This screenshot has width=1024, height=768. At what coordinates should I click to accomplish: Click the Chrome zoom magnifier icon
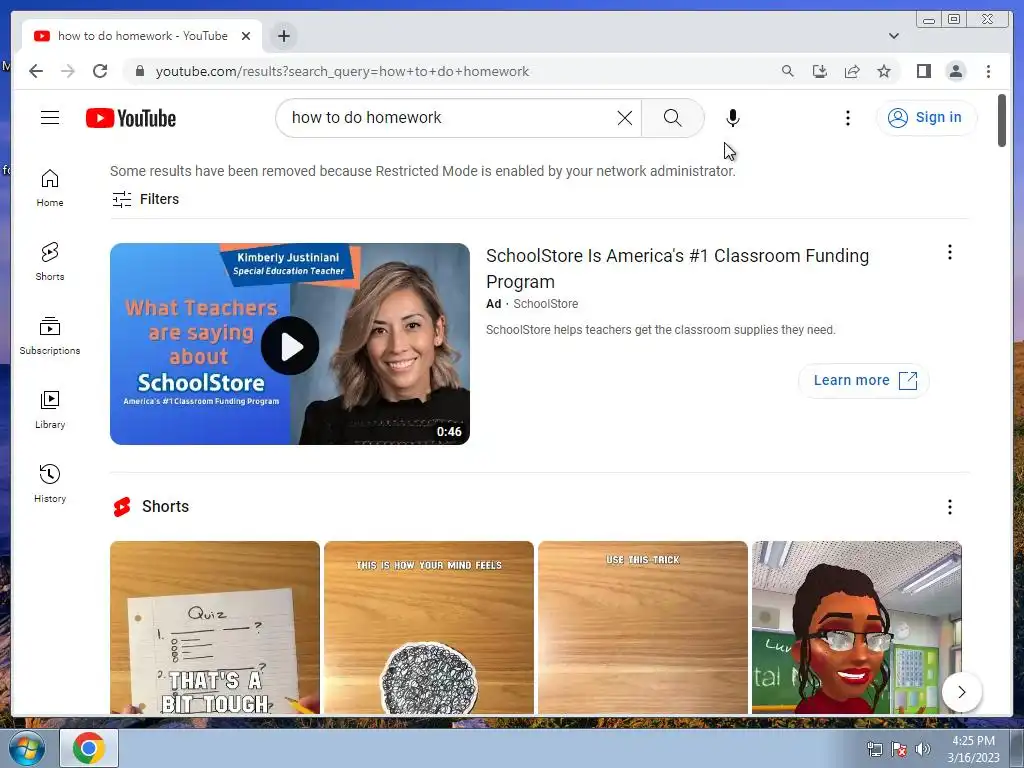click(x=788, y=71)
